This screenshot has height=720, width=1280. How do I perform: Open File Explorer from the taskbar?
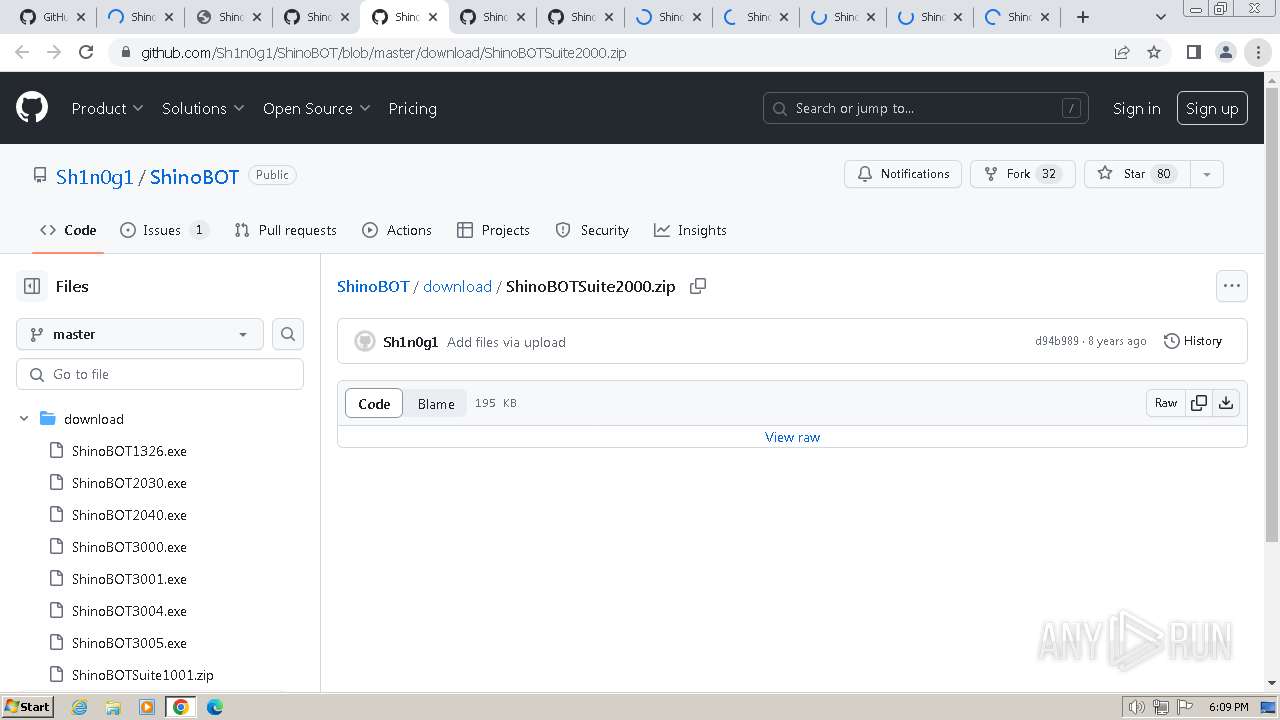[113, 707]
